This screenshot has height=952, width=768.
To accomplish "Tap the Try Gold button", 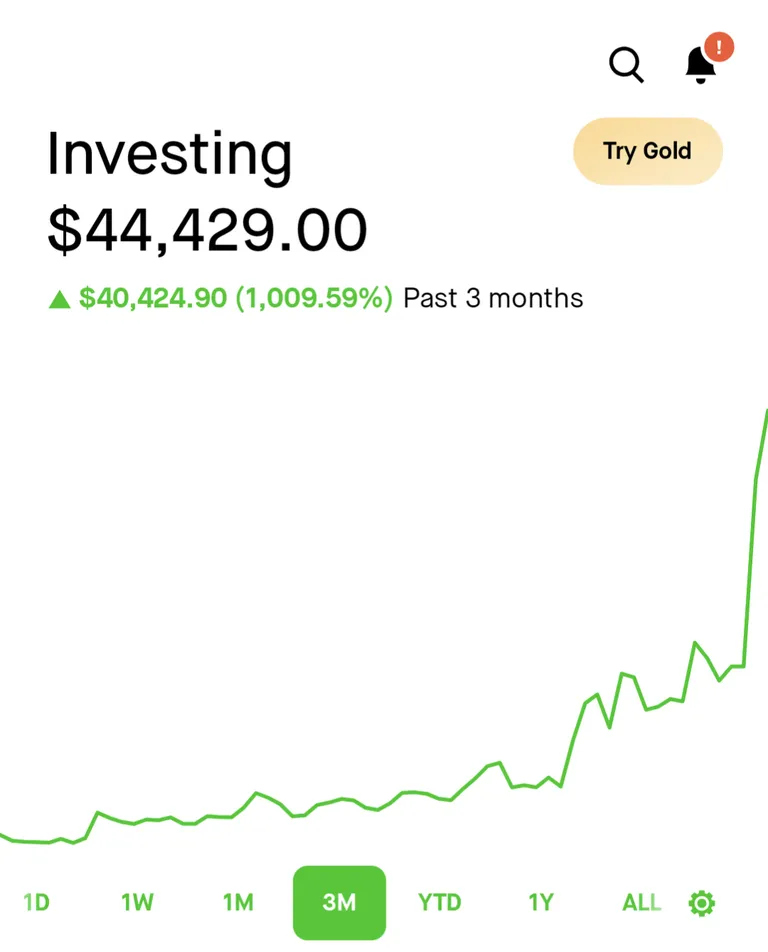I will (x=647, y=151).
